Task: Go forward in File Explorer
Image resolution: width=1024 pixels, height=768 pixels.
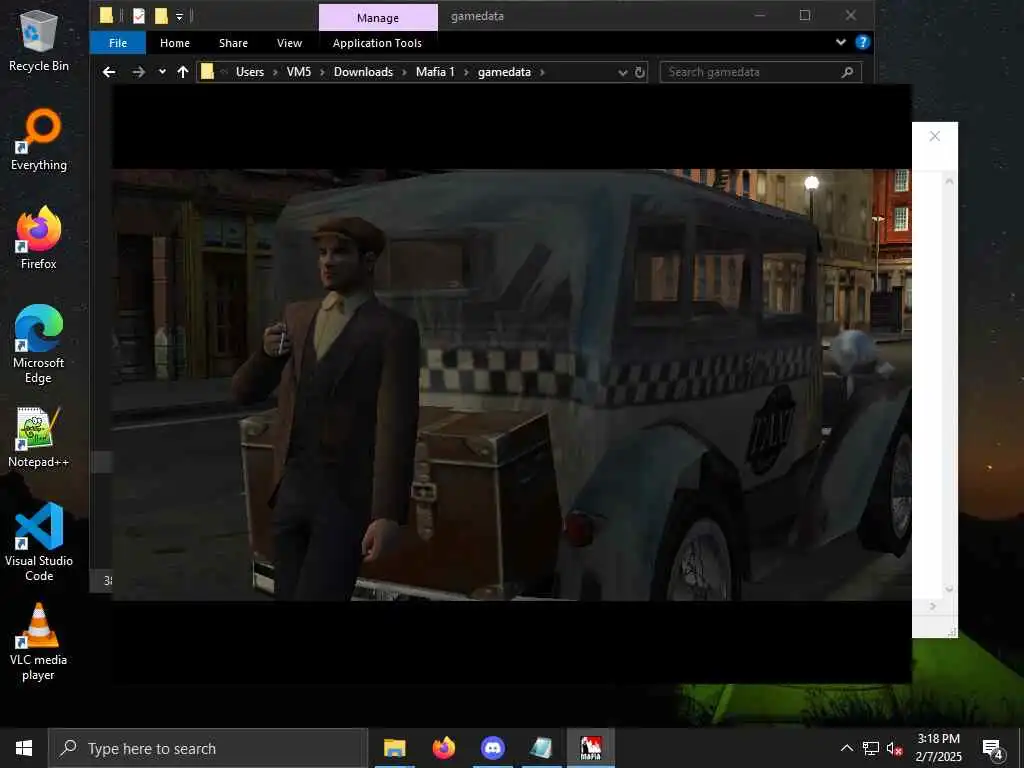Action: [138, 72]
